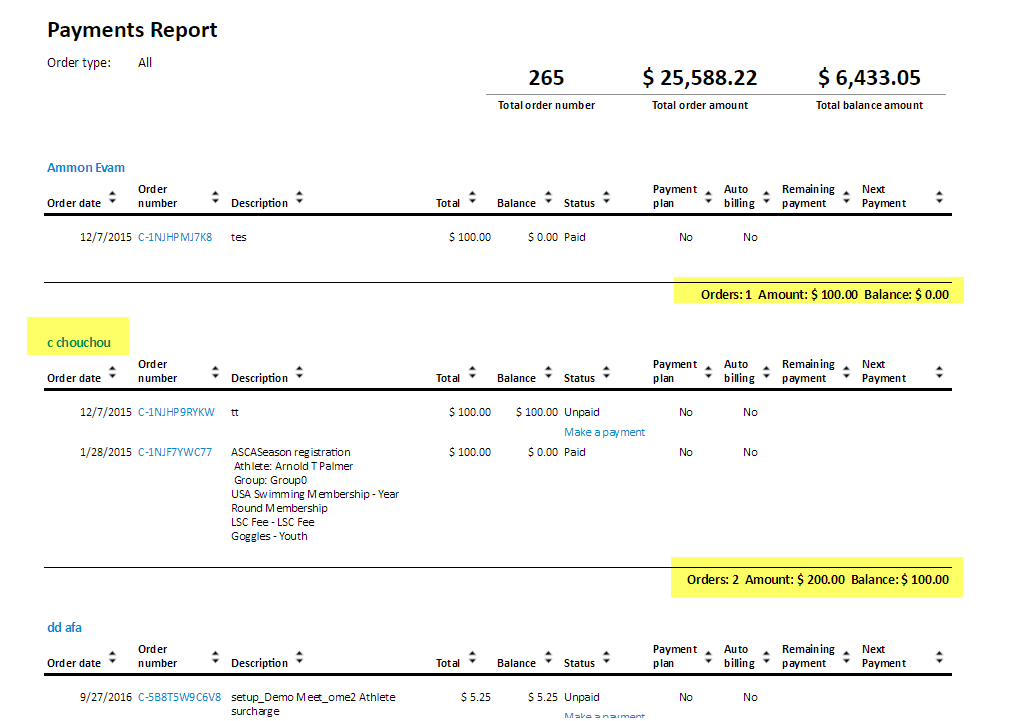The height and width of the screenshot is (721, 1018).
Task: Sort c chouchou table by Balance
Action: click(x=548, y=373)
